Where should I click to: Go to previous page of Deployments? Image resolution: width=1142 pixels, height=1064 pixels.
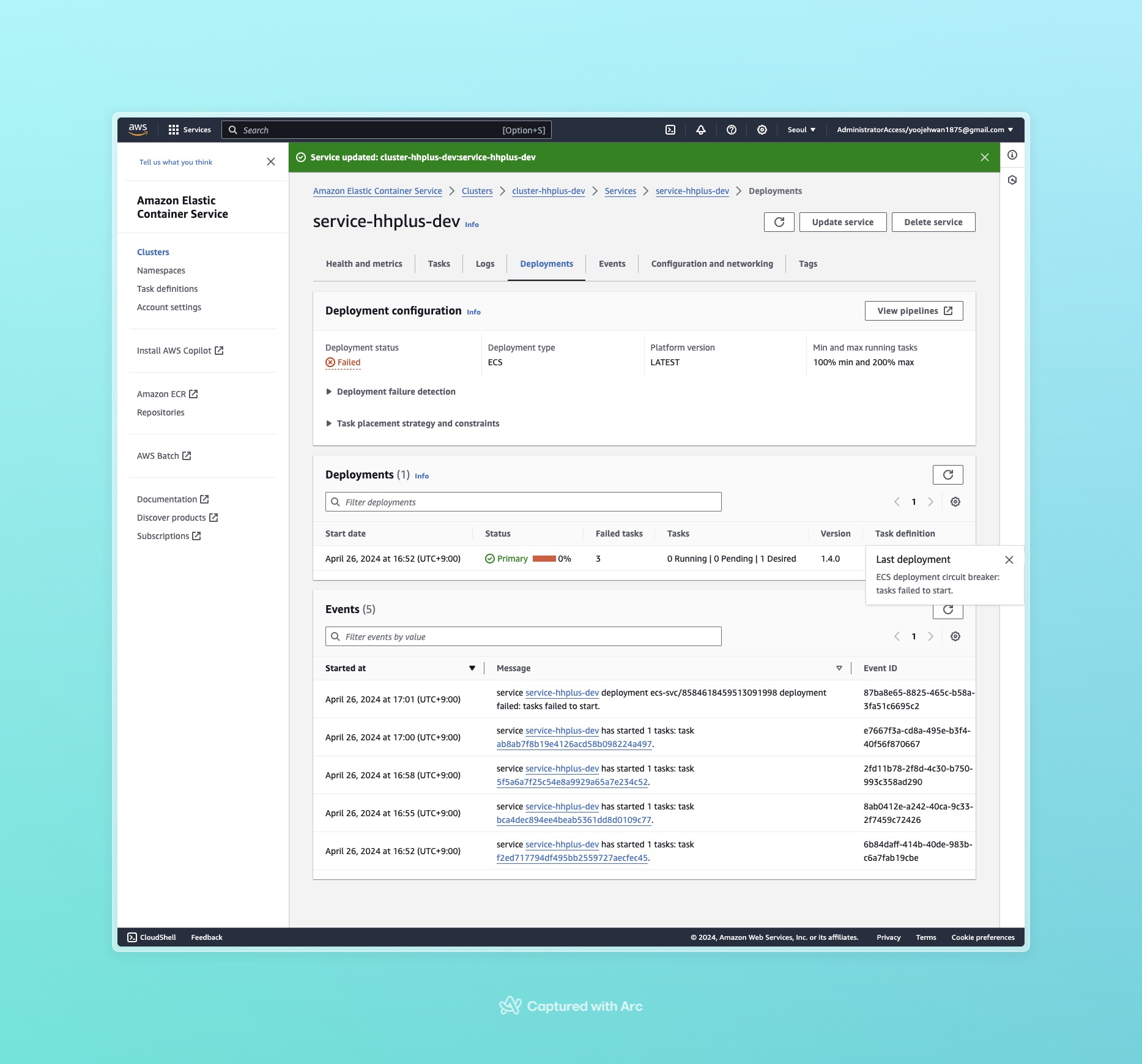click(897, 502)
